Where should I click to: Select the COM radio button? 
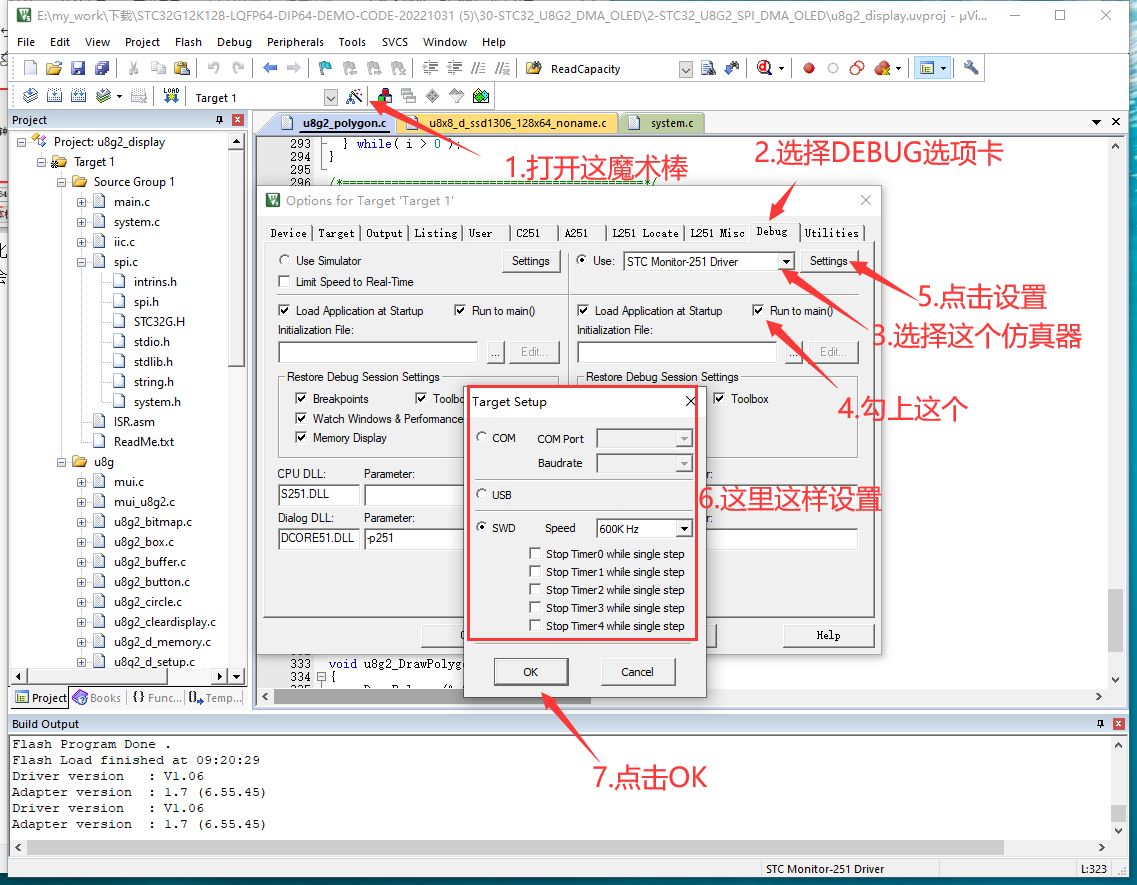(x=483, y=438)
